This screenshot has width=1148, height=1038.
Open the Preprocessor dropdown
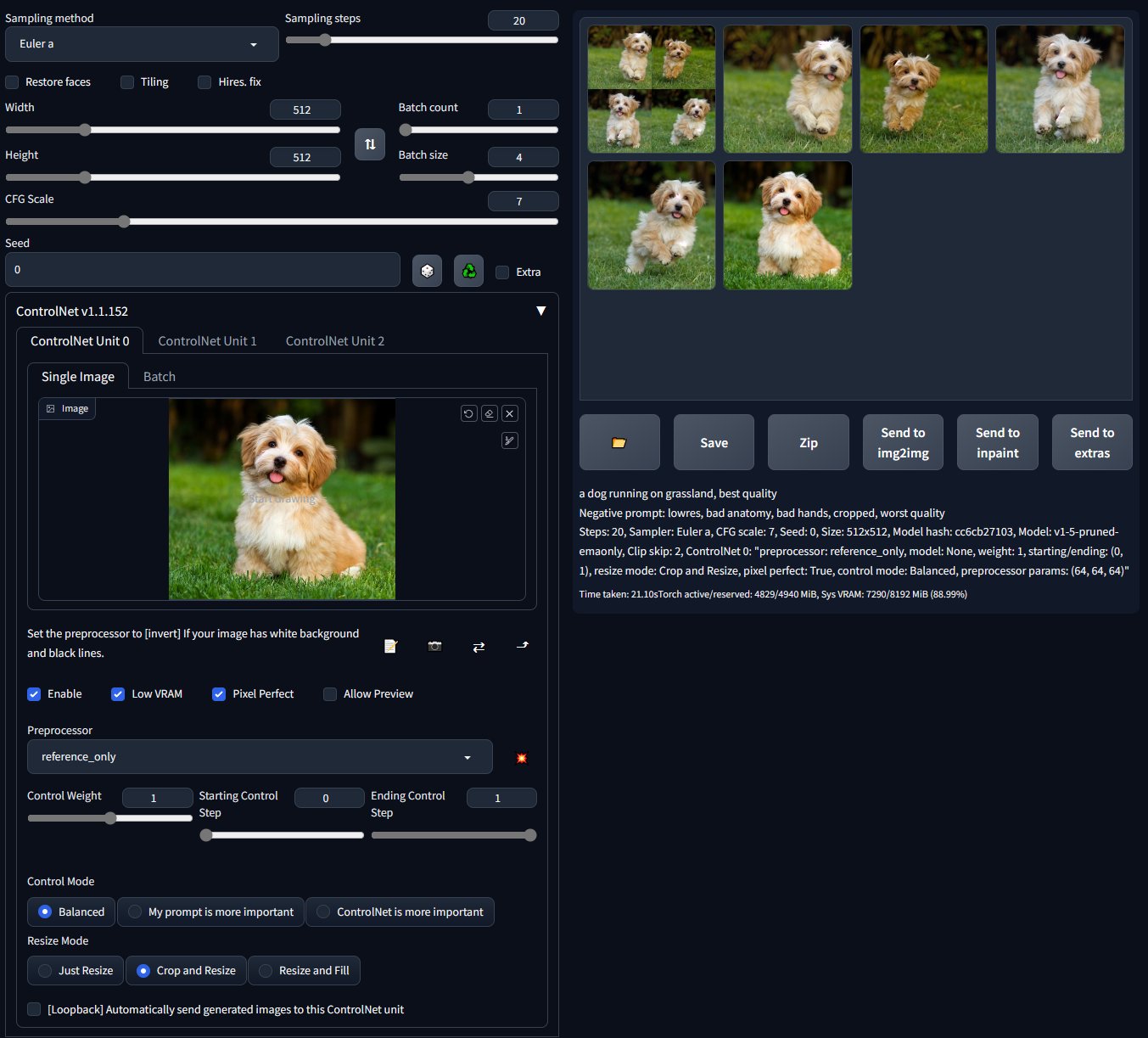coord(260,756)
